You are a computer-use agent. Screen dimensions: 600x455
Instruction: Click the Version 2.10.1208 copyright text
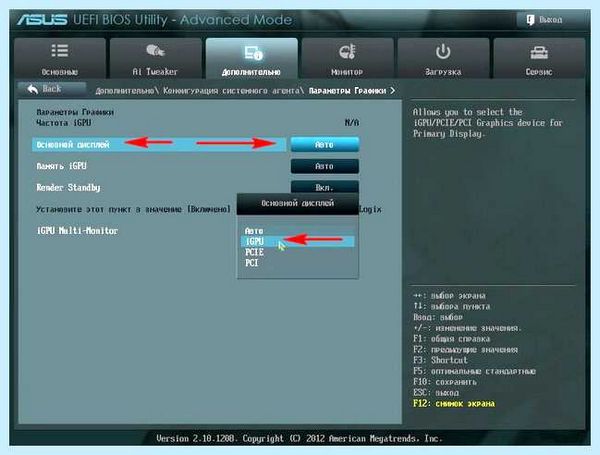(x=299, y=438)
